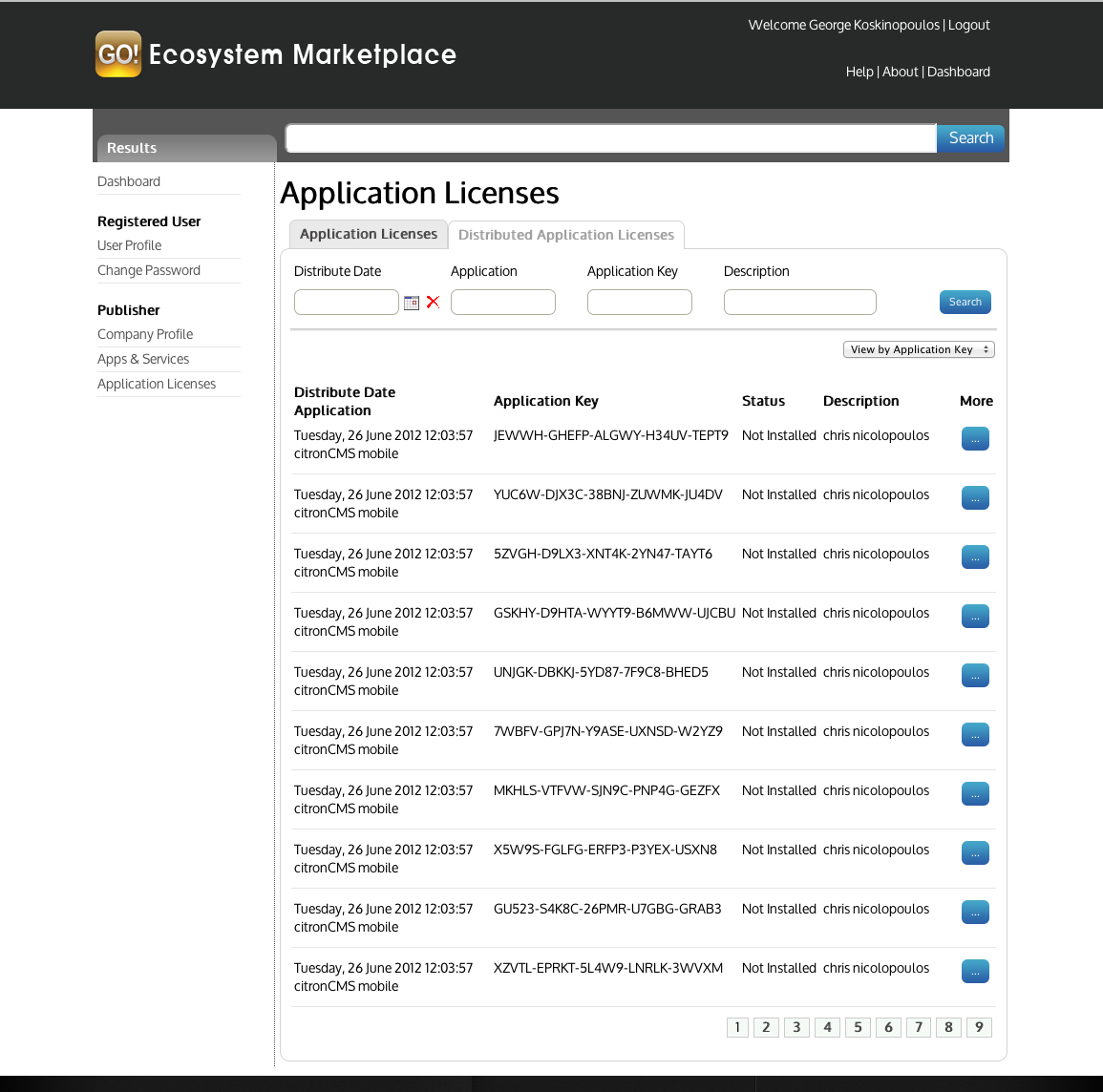
Task: Click license key YUC6W-DJX3C-38BNJ-ZUWMK-JU4DV
Action: coord(607,494)
